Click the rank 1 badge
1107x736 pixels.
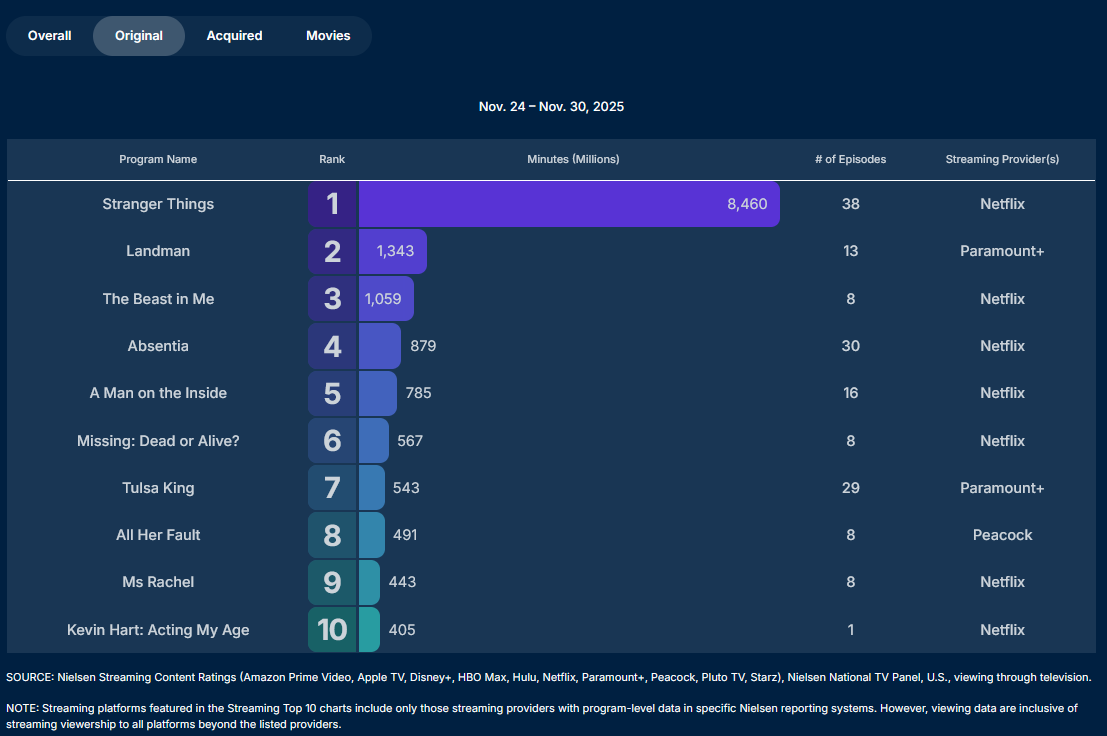333,204
